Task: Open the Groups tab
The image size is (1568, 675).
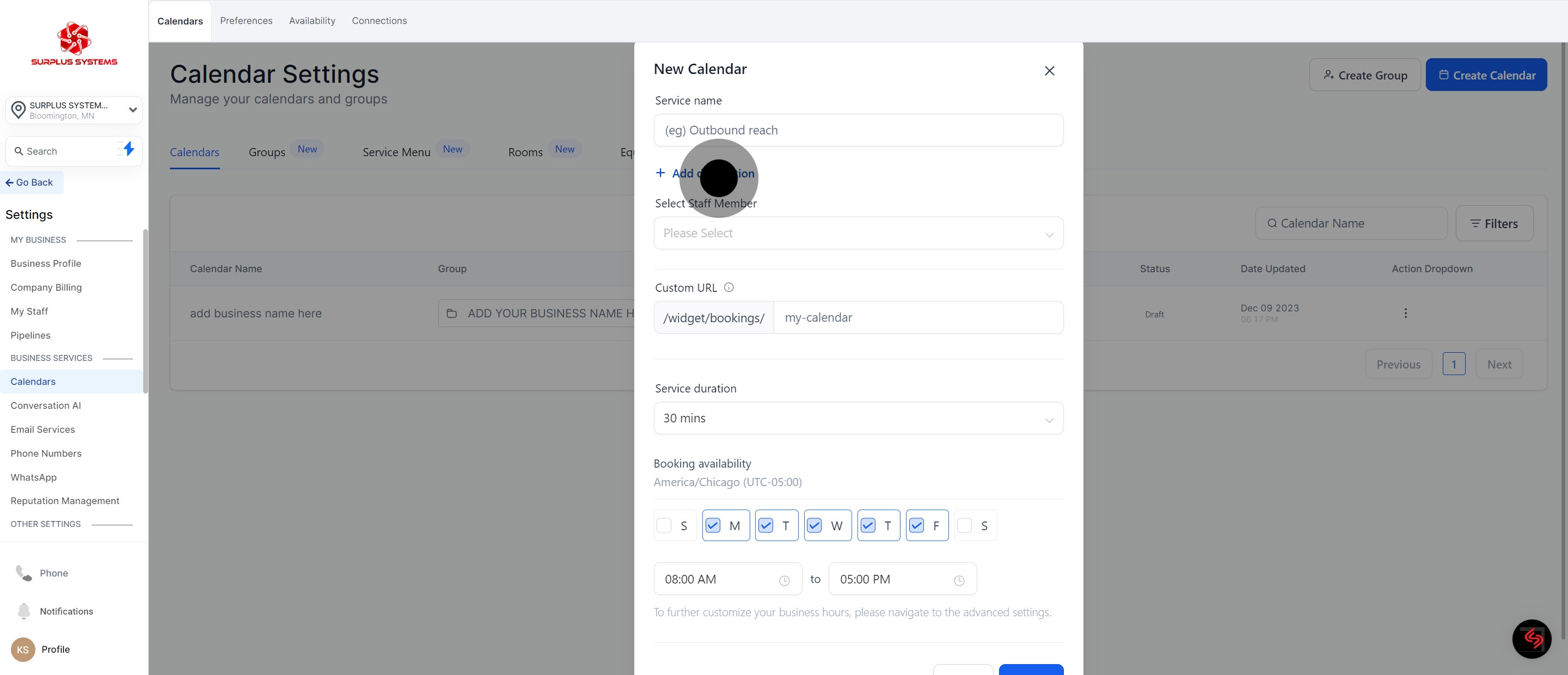Action: coord(267,152)
